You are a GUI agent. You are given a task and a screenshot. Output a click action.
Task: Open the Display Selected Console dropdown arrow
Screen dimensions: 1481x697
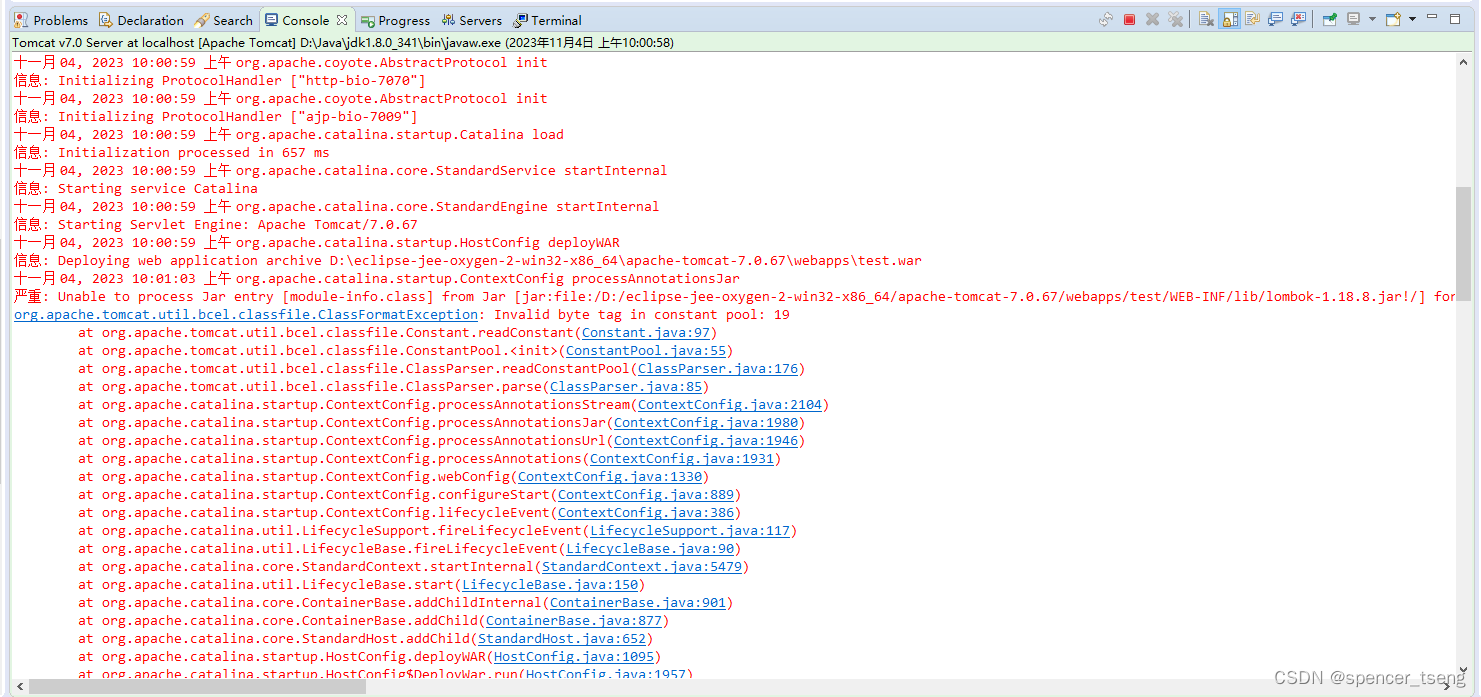click(1371, 19)
